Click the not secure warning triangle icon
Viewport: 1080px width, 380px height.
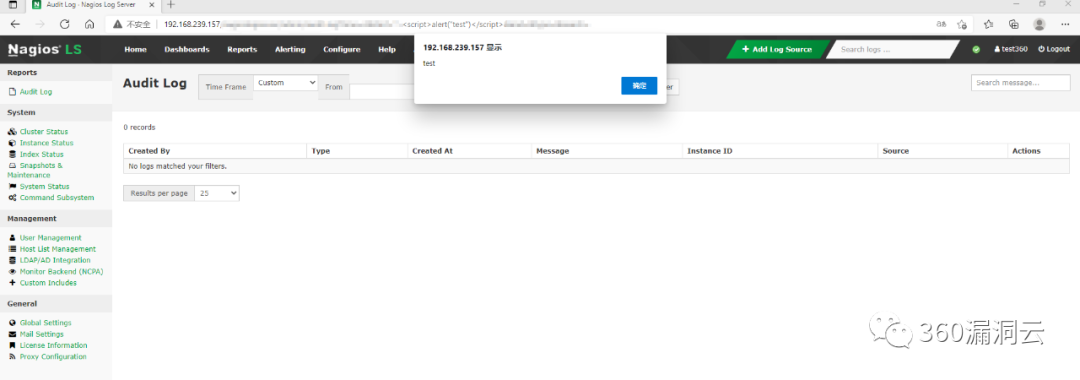pos(118,24)
